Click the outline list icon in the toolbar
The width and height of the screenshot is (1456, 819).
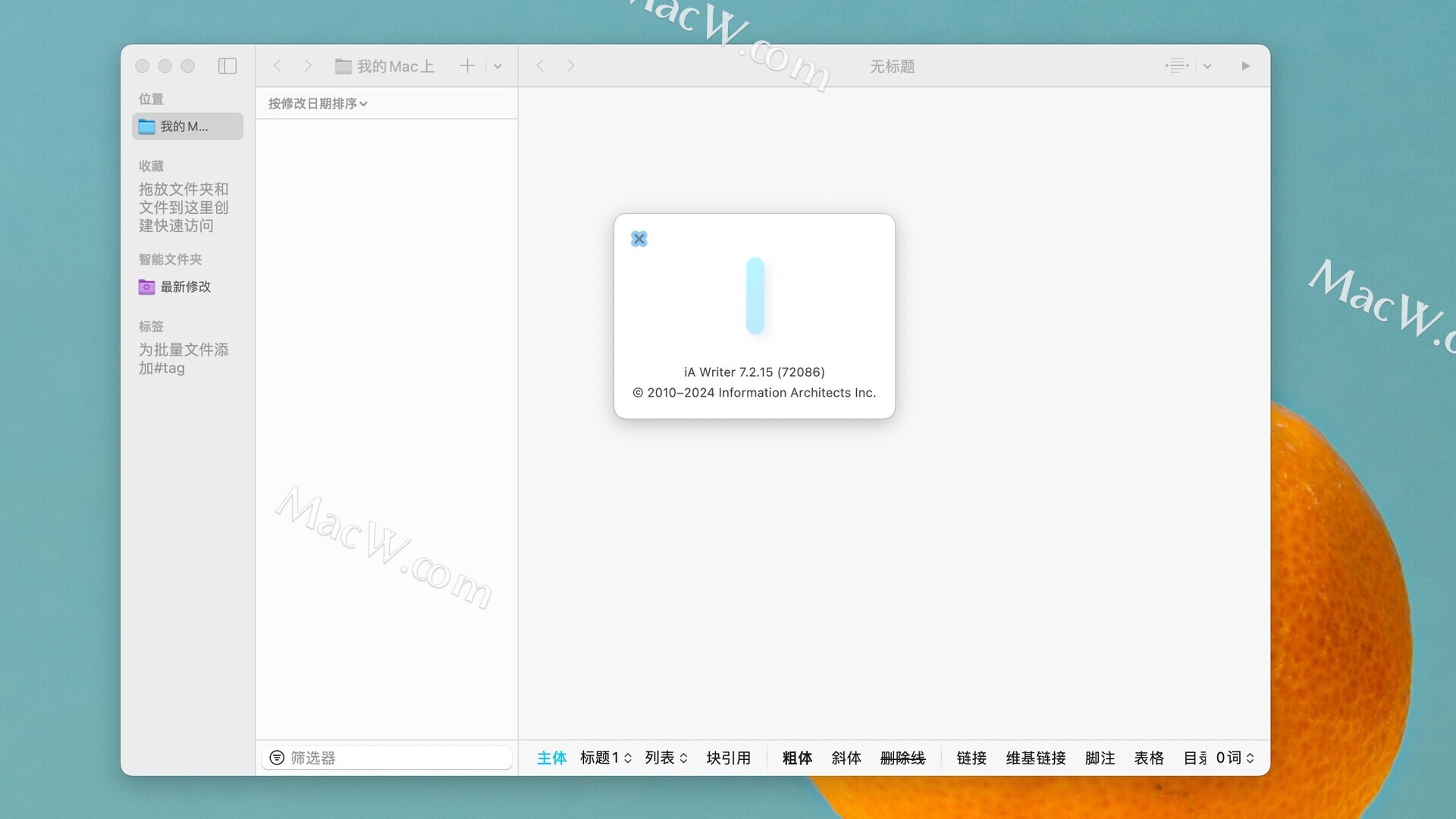(x=1177, y=66)
